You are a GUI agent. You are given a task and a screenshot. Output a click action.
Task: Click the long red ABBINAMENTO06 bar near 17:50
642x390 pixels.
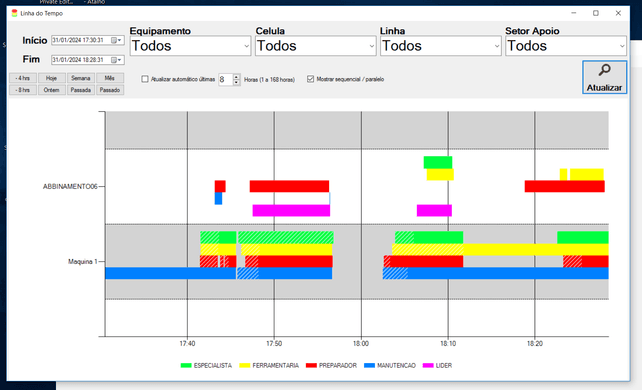289,186
